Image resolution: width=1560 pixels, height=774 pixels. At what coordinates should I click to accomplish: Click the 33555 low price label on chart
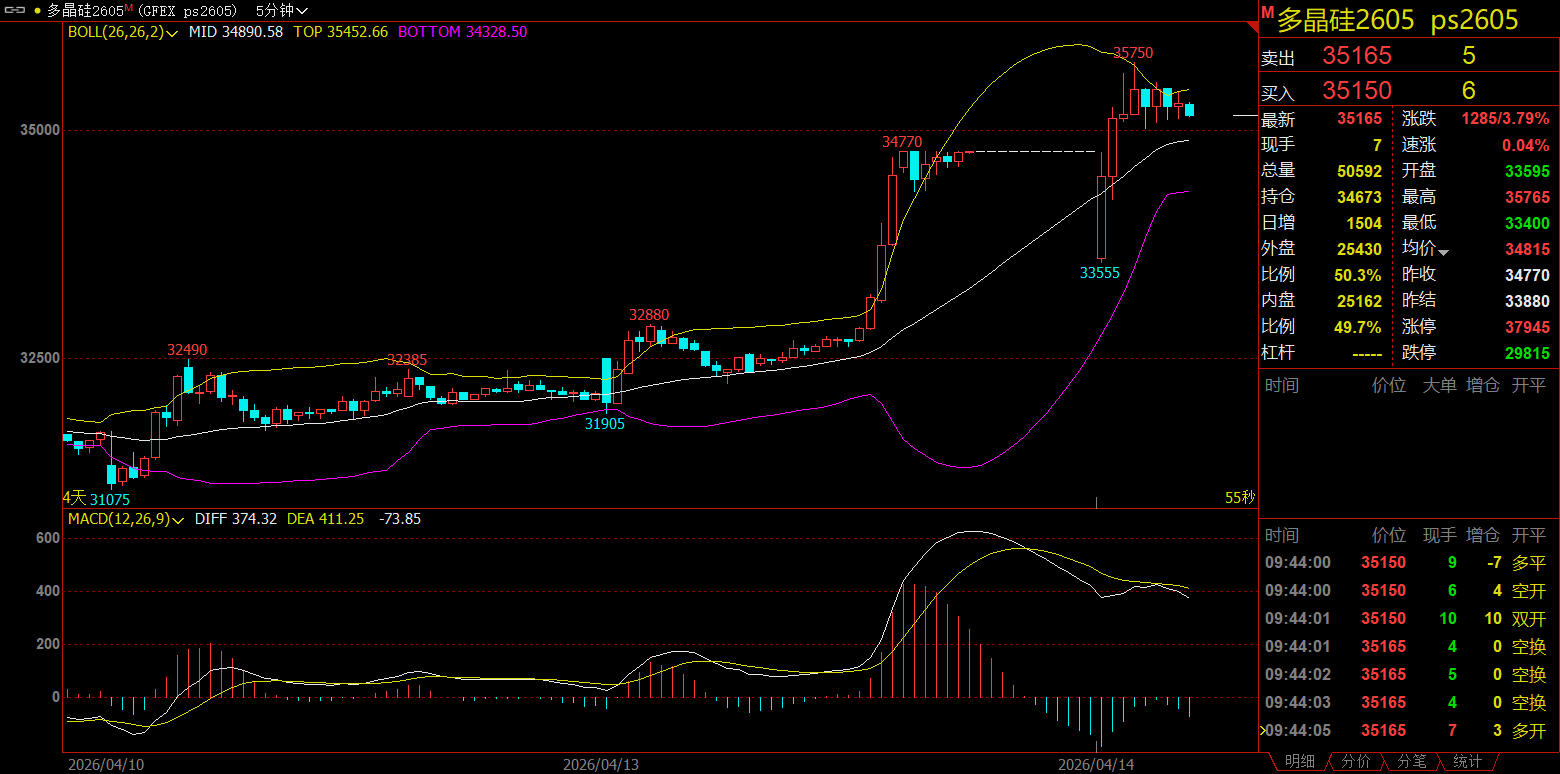(1100, 273)
